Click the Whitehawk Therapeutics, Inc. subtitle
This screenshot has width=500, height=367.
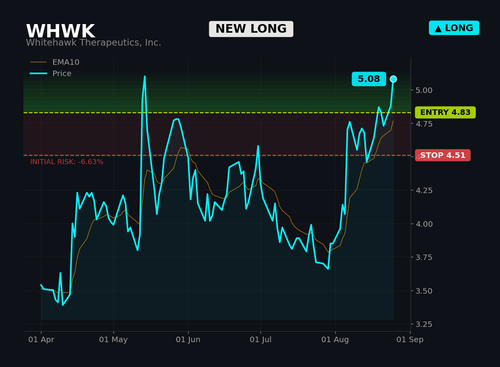pos(93,43)
